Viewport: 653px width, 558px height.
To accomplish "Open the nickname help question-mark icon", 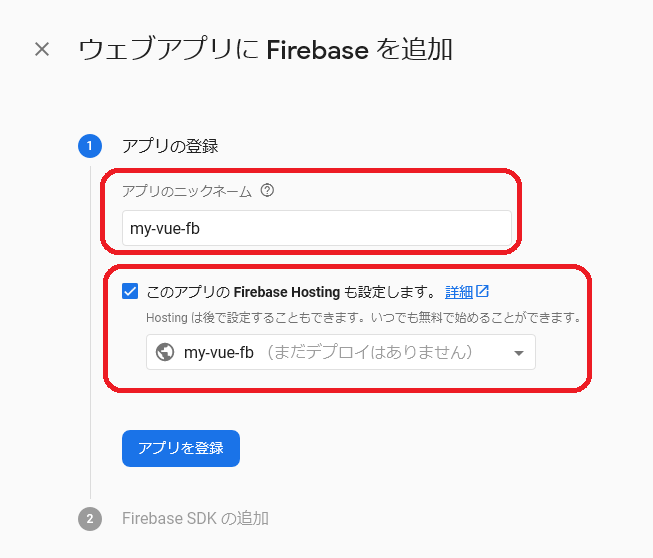I will click(267, 190).
